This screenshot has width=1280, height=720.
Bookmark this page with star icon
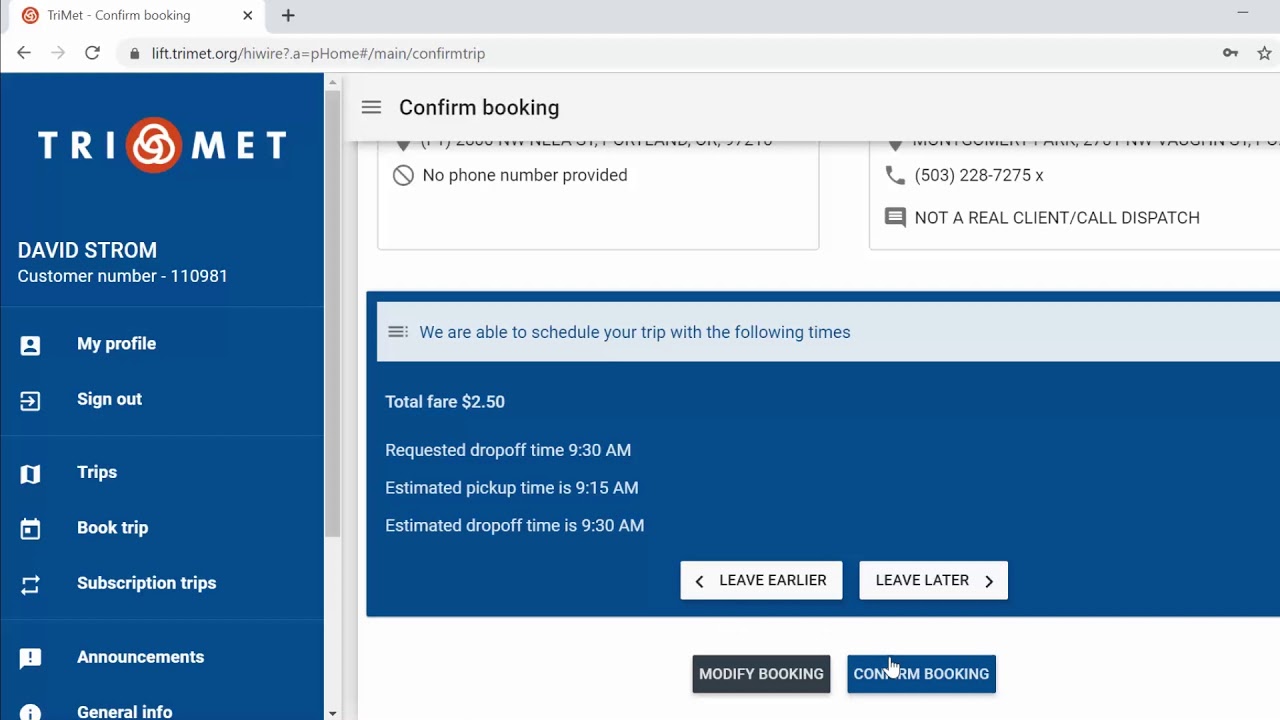1264,53
